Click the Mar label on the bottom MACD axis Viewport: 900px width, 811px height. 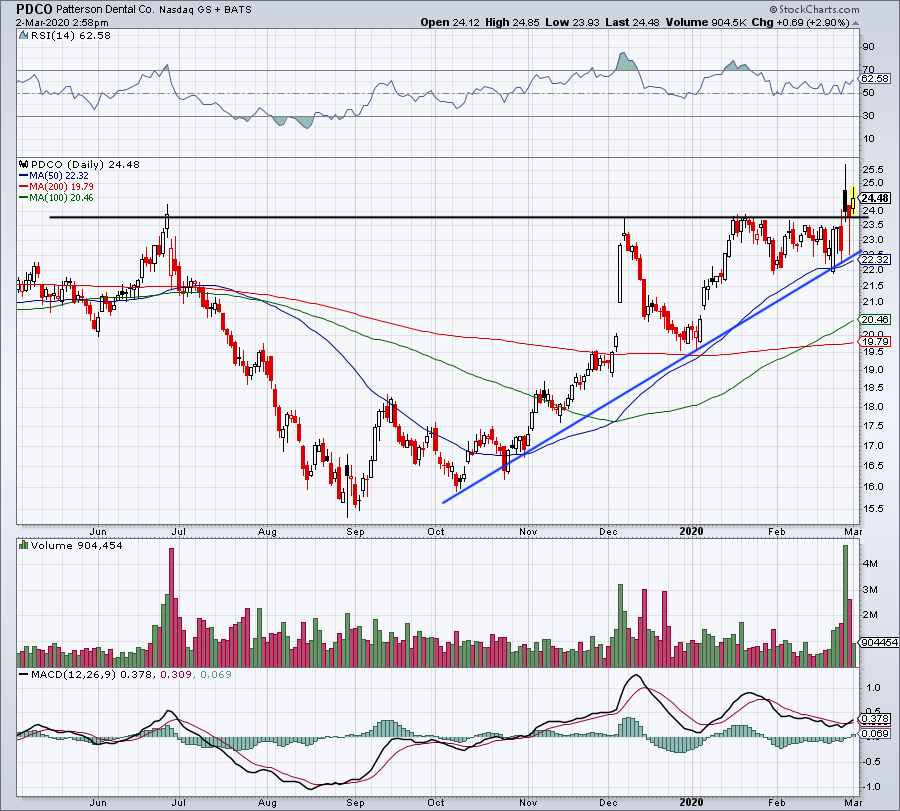click(x=854, y=802)
